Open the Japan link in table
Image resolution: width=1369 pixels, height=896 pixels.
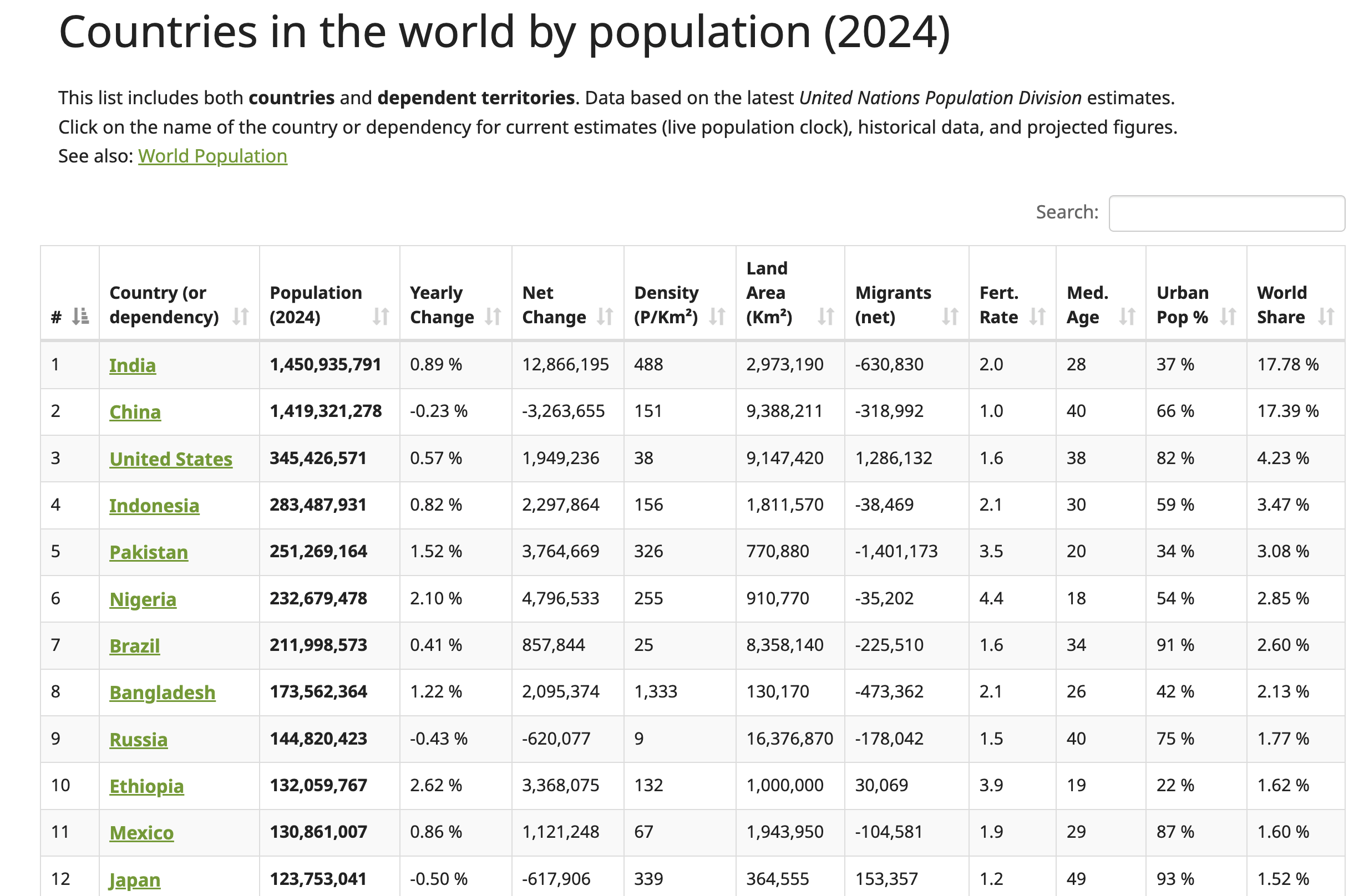tap(135, 880)
